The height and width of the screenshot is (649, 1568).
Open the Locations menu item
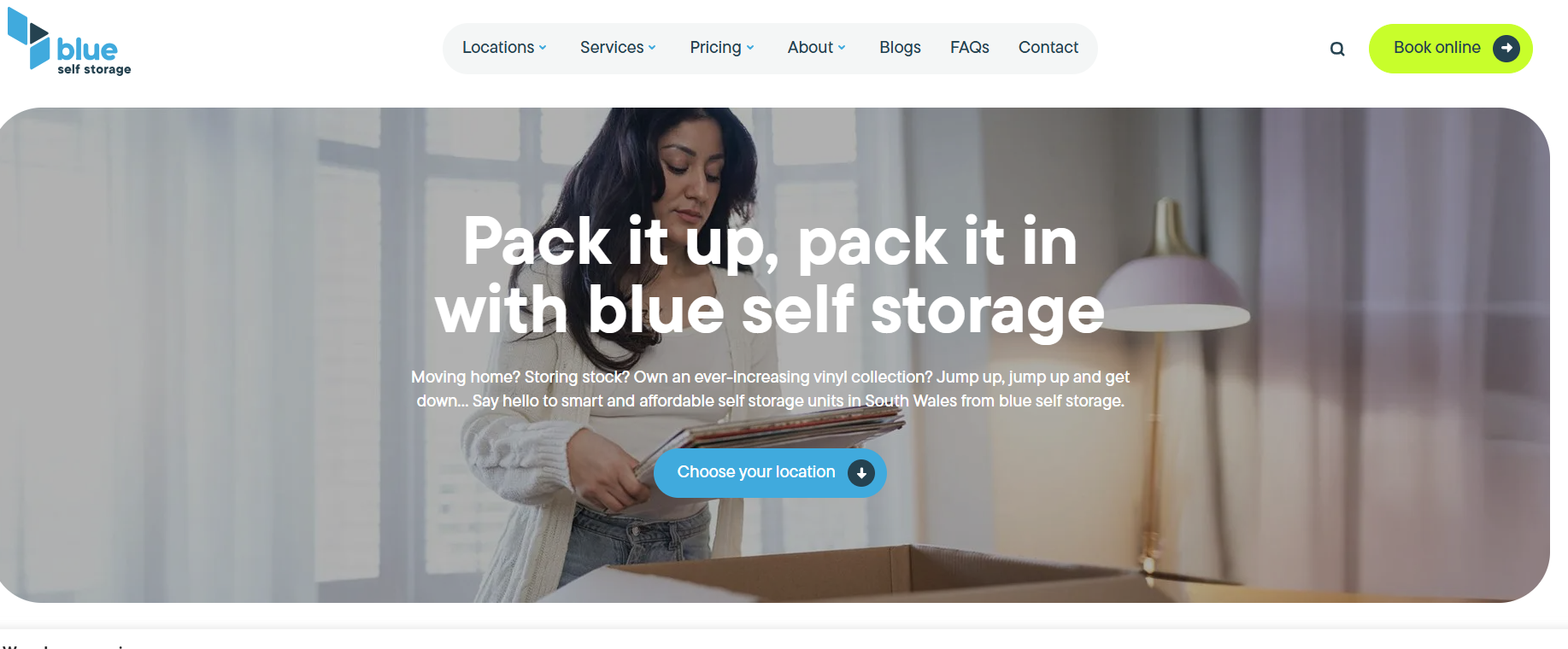pos(498,48)
